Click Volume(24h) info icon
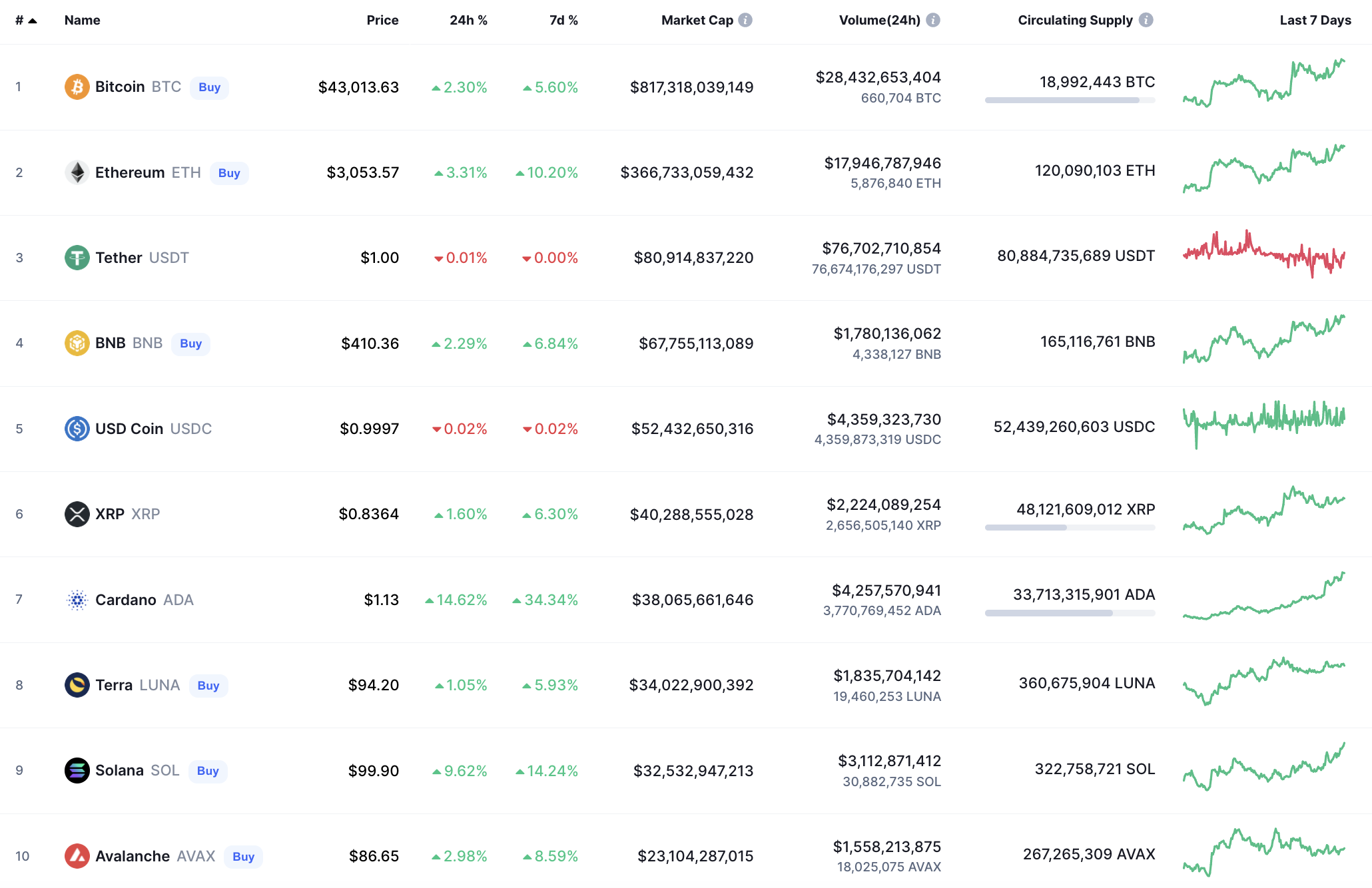Image resolution: width=1372 pixels, height=888 pixels. coord(933,20)
